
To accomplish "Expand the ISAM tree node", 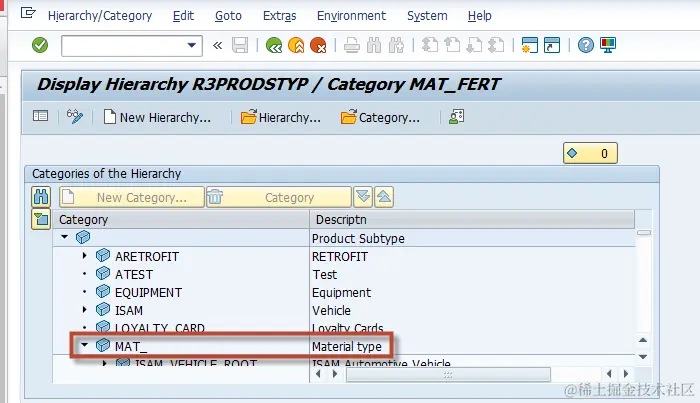I will coord(84,309).
